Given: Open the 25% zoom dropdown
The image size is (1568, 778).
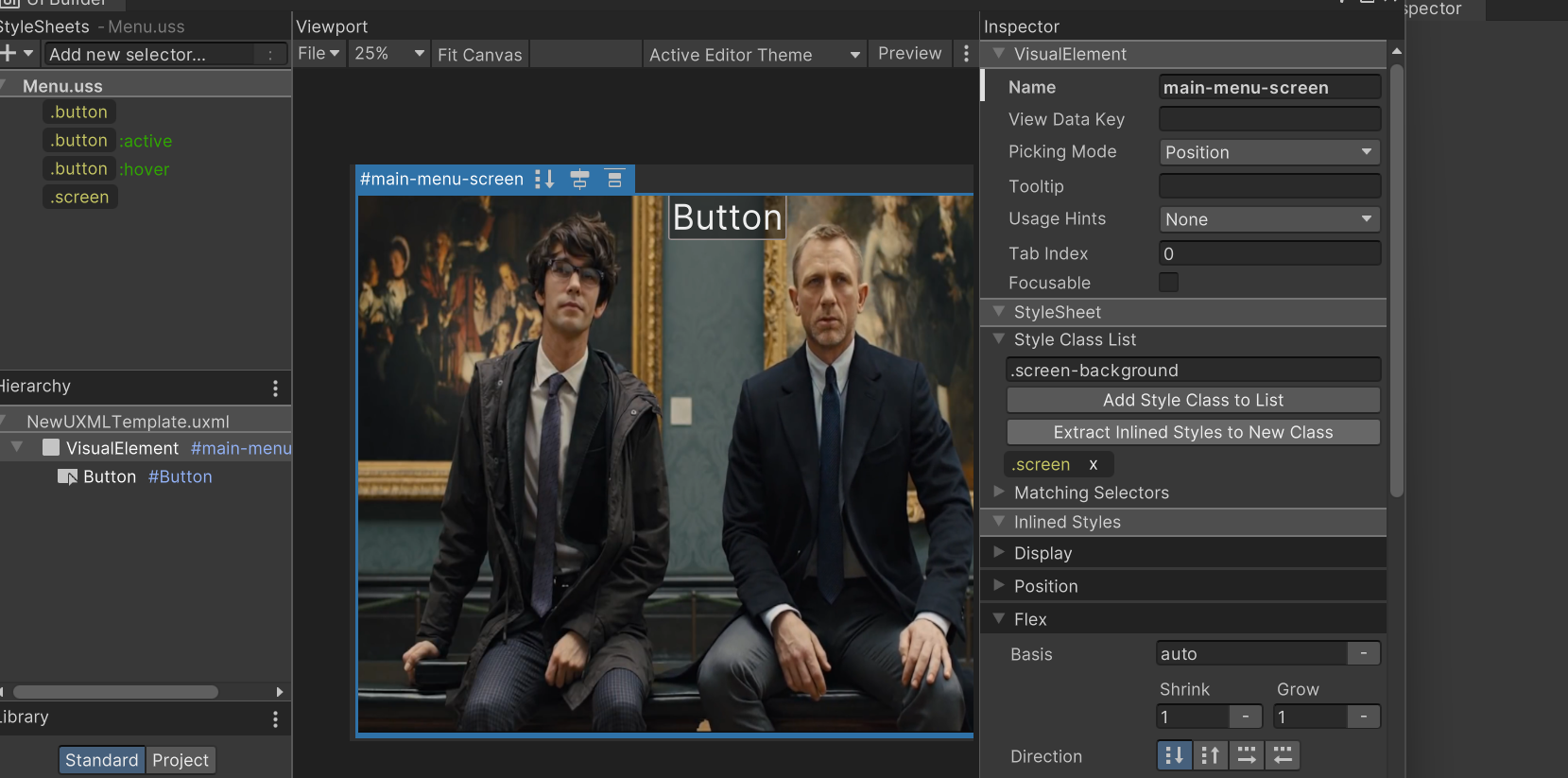Looking at the screenshot, I should (x=389, y=54).
